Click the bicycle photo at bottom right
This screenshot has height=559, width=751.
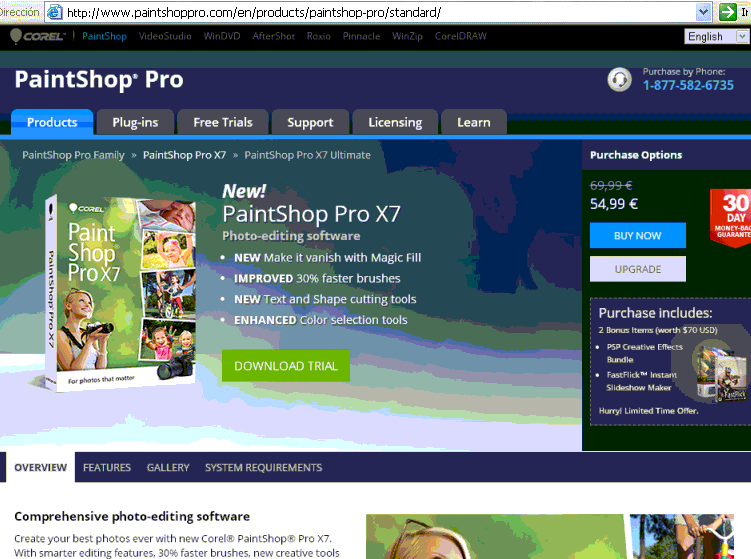click(682, 536)
